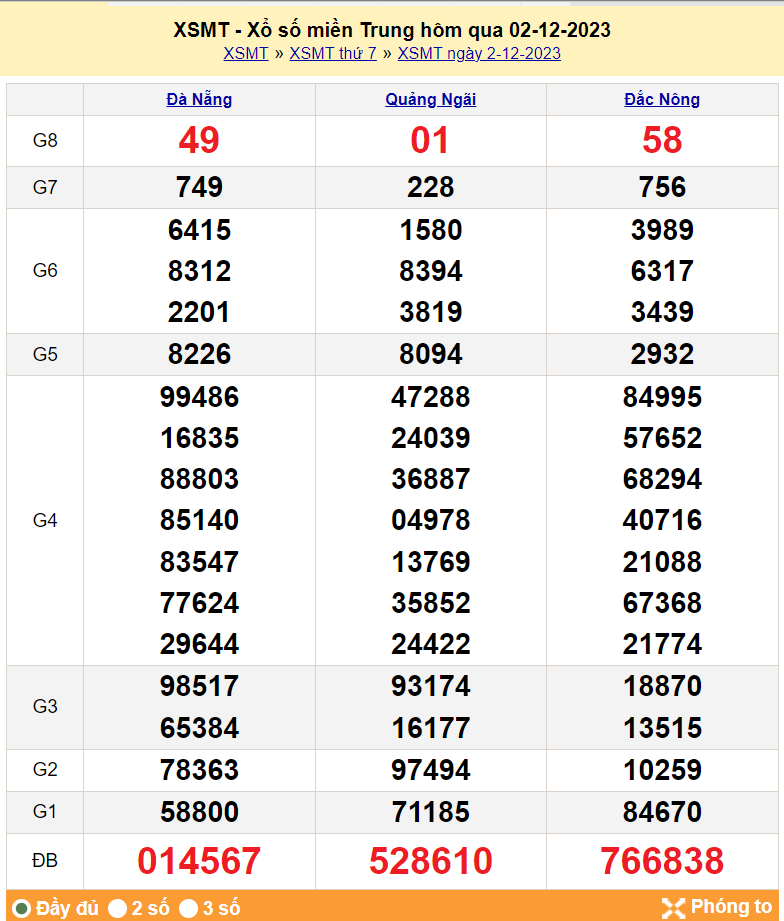
Task: Click the ĐB row label
Action: click(x=45, y=861)
